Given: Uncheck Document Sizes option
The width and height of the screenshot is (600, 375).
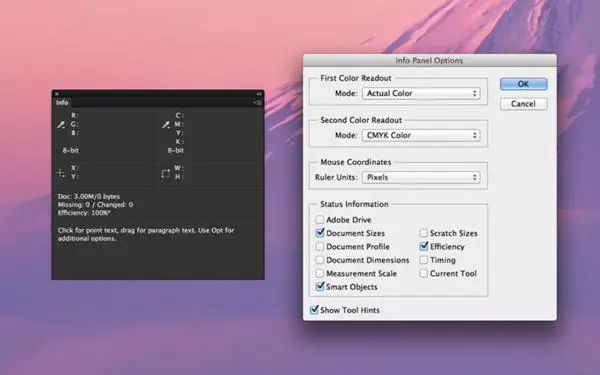Looking at the screenshot, I should tap(320, 233).
